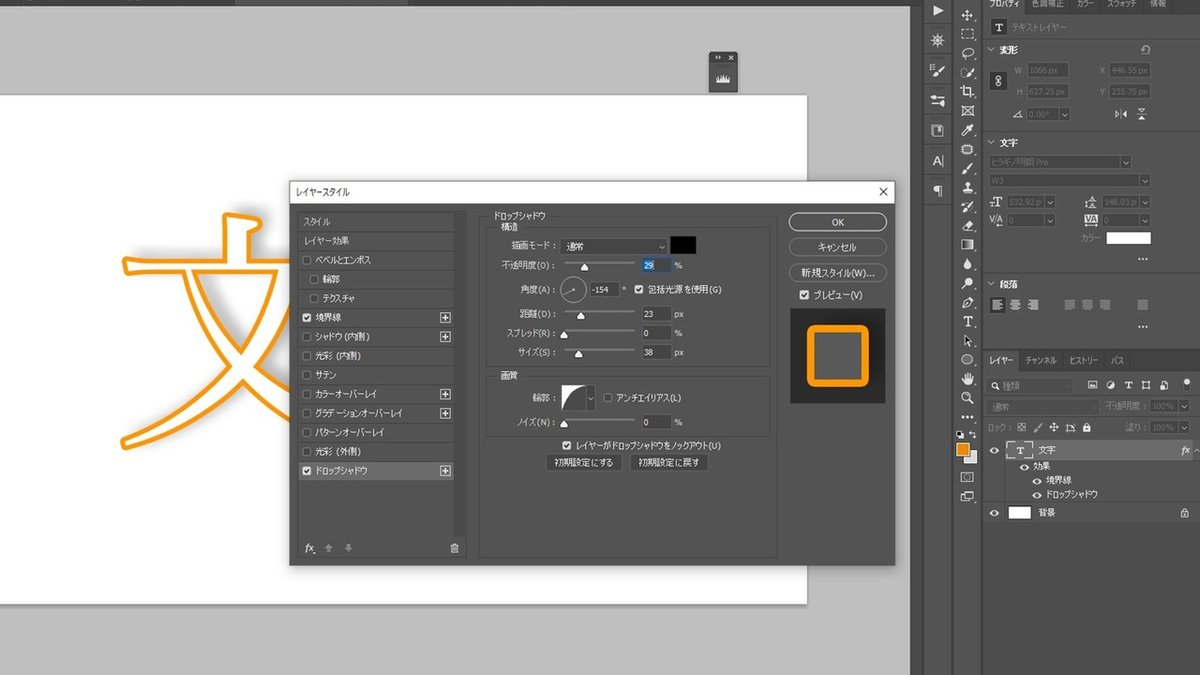Click trash delete effect icon in dialog
The width and height of the screenshot is (1200, 675).
pyautogui.click(x=454, y=548)
